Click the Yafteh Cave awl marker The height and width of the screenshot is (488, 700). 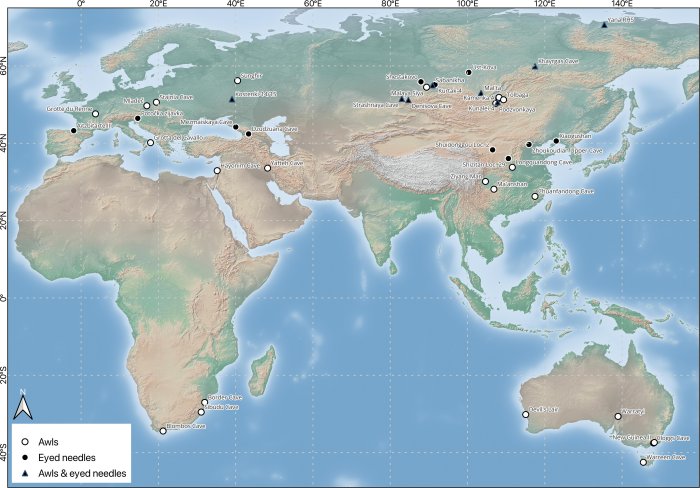268,168
